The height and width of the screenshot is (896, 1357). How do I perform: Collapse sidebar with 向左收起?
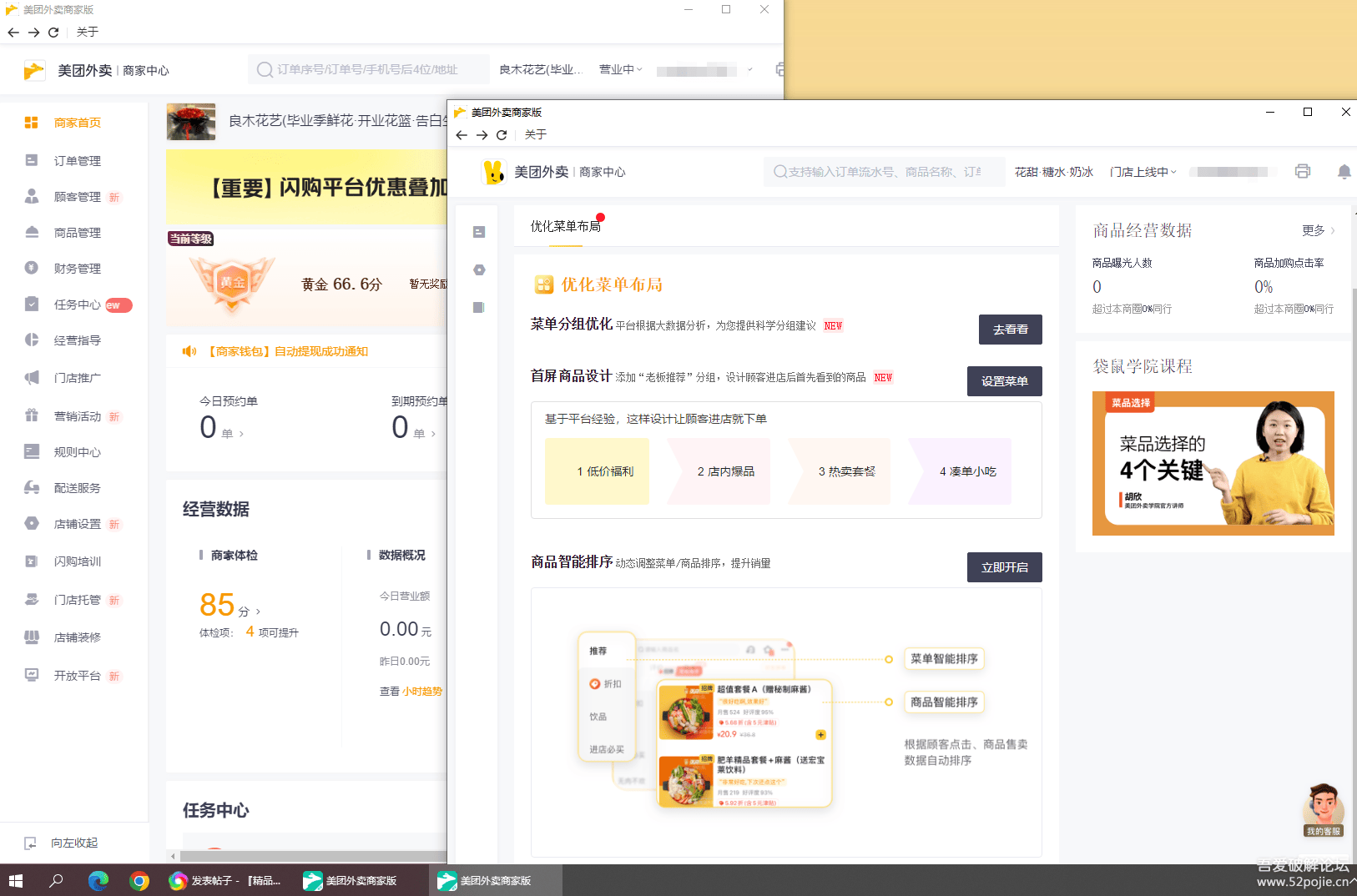61,843
